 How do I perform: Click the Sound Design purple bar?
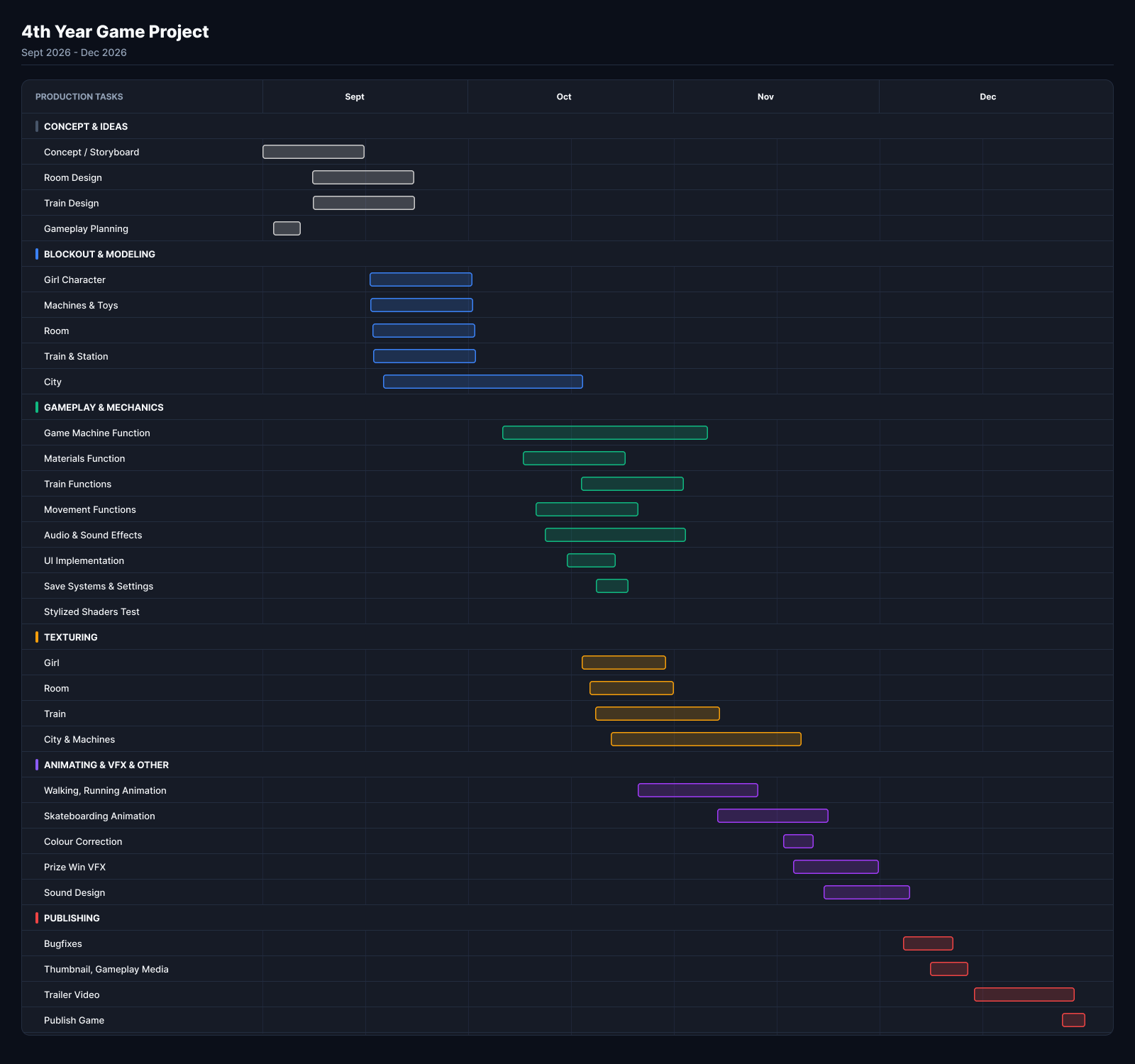click(867, 892)
